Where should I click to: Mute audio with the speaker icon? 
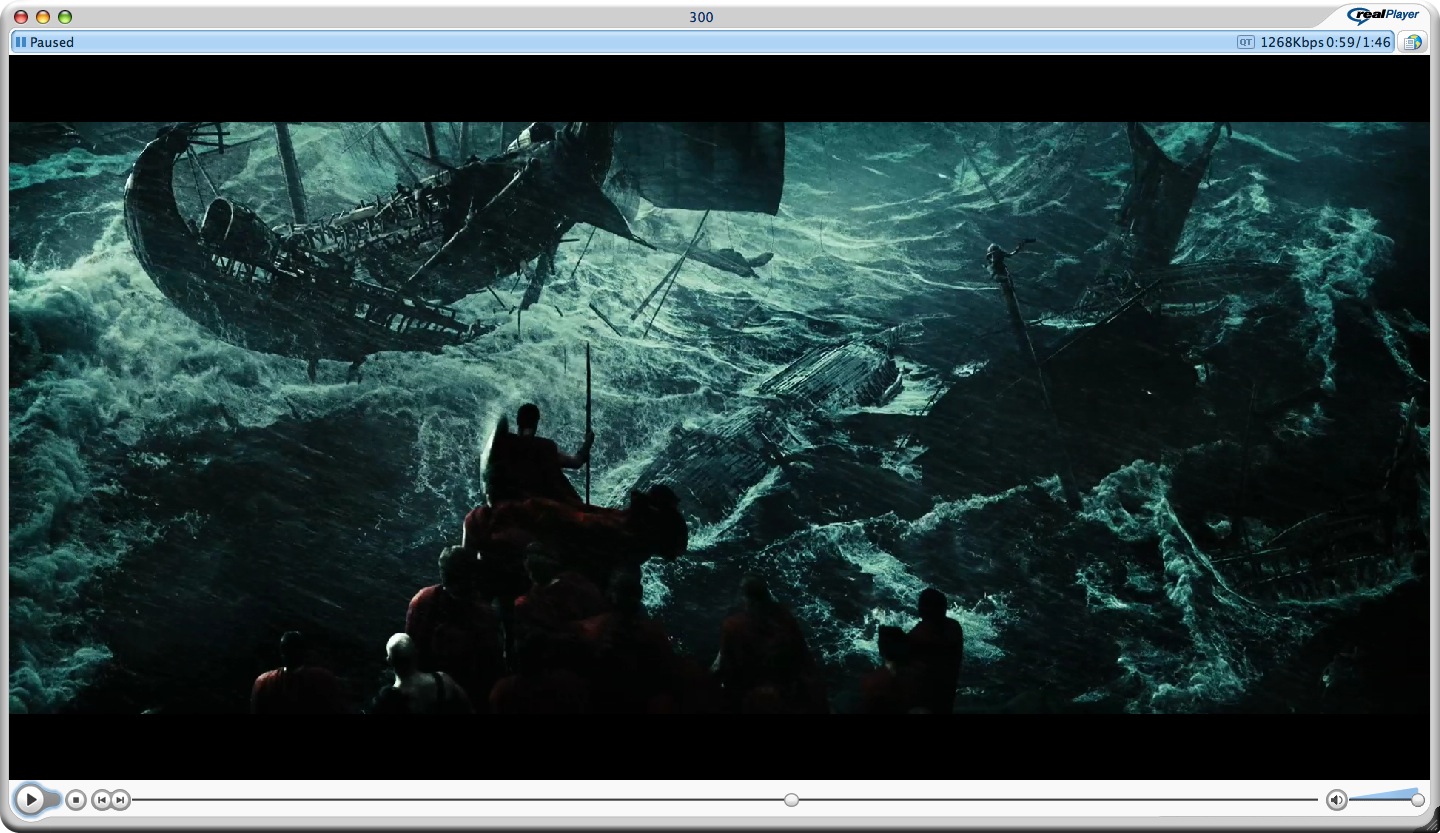1337,800
